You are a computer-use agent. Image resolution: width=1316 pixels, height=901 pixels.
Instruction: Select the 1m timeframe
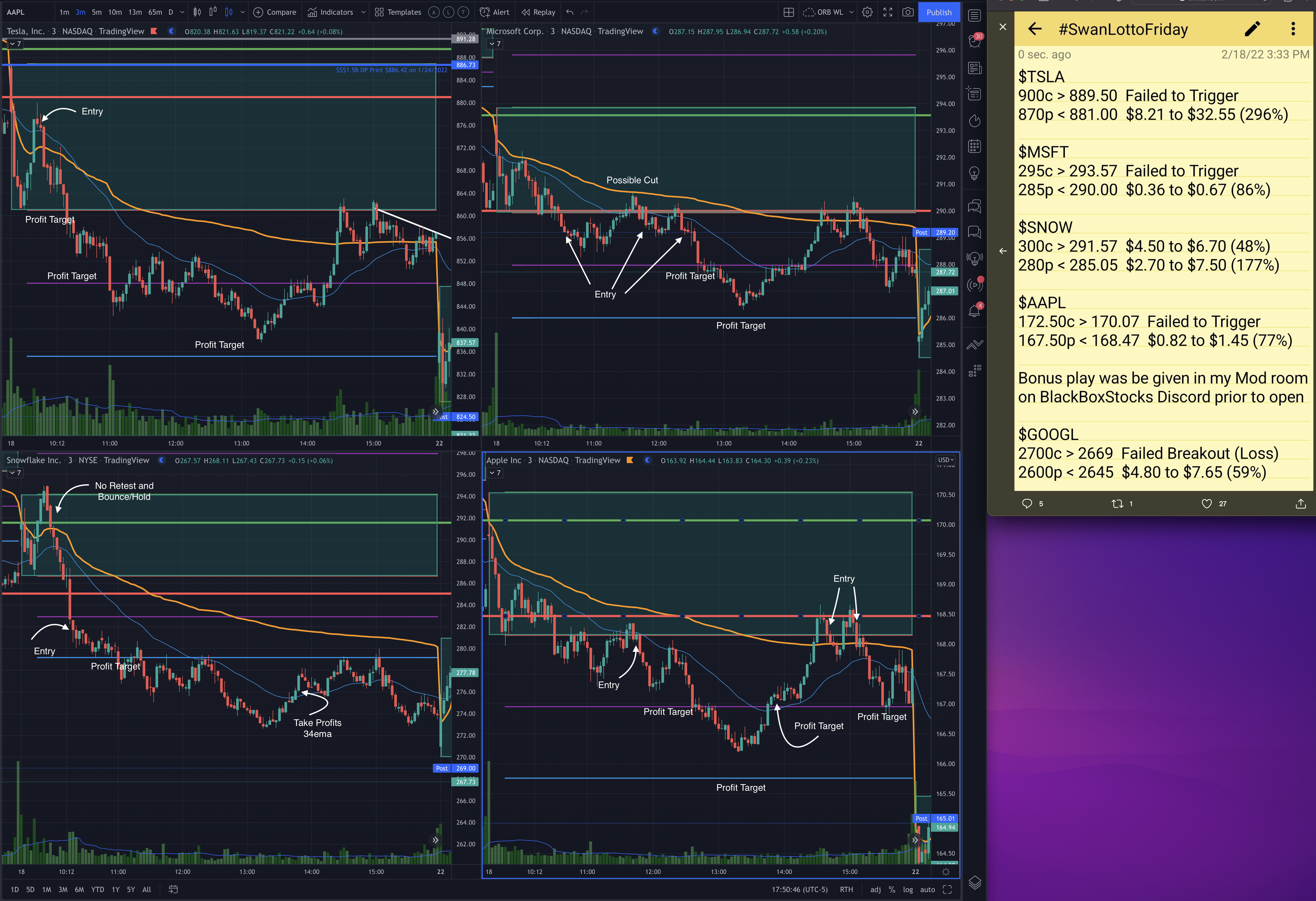(64, 12)
